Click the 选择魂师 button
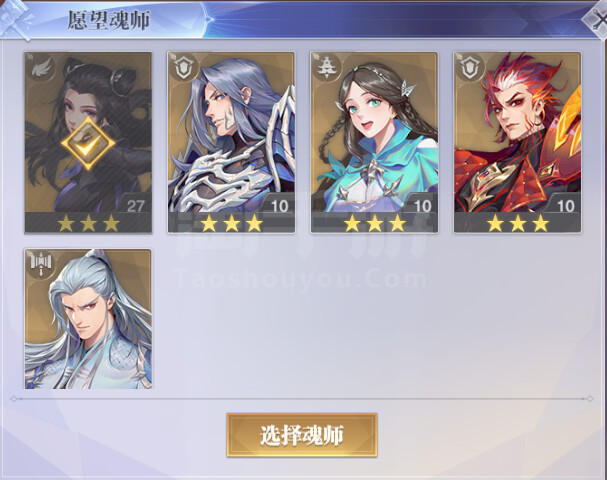Screen dimensions: 607x480 pos(302,435)
